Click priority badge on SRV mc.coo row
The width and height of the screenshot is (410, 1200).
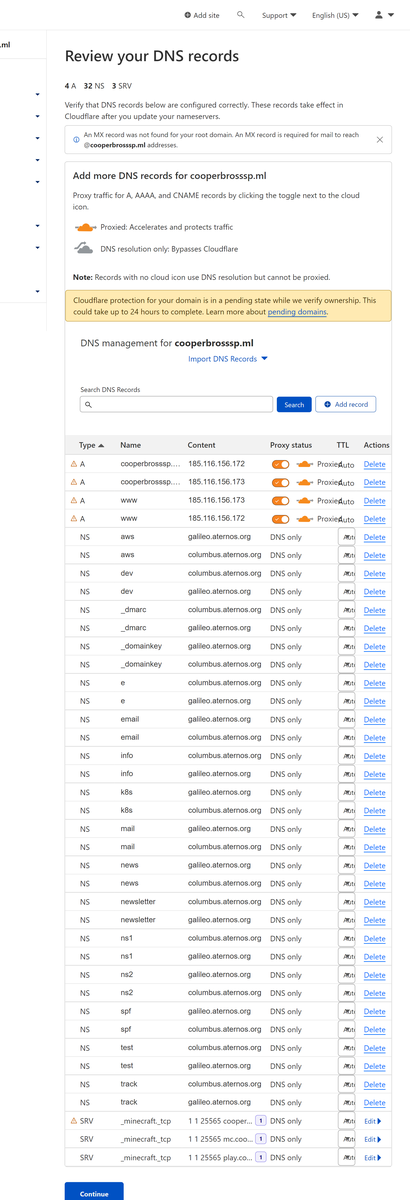(x=261, y=1139)
